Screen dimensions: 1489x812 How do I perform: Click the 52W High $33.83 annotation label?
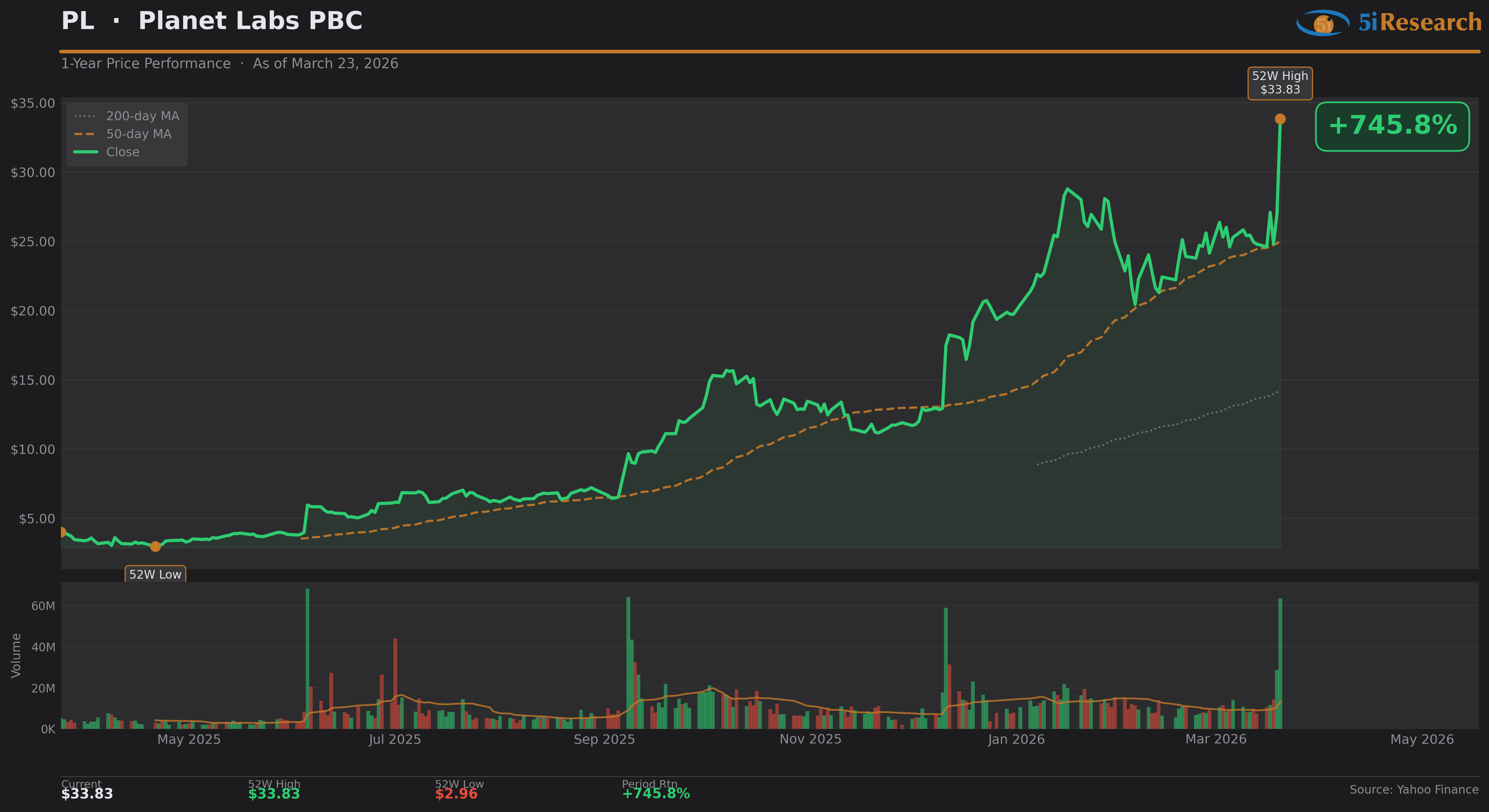click(x=1280, y=83)
